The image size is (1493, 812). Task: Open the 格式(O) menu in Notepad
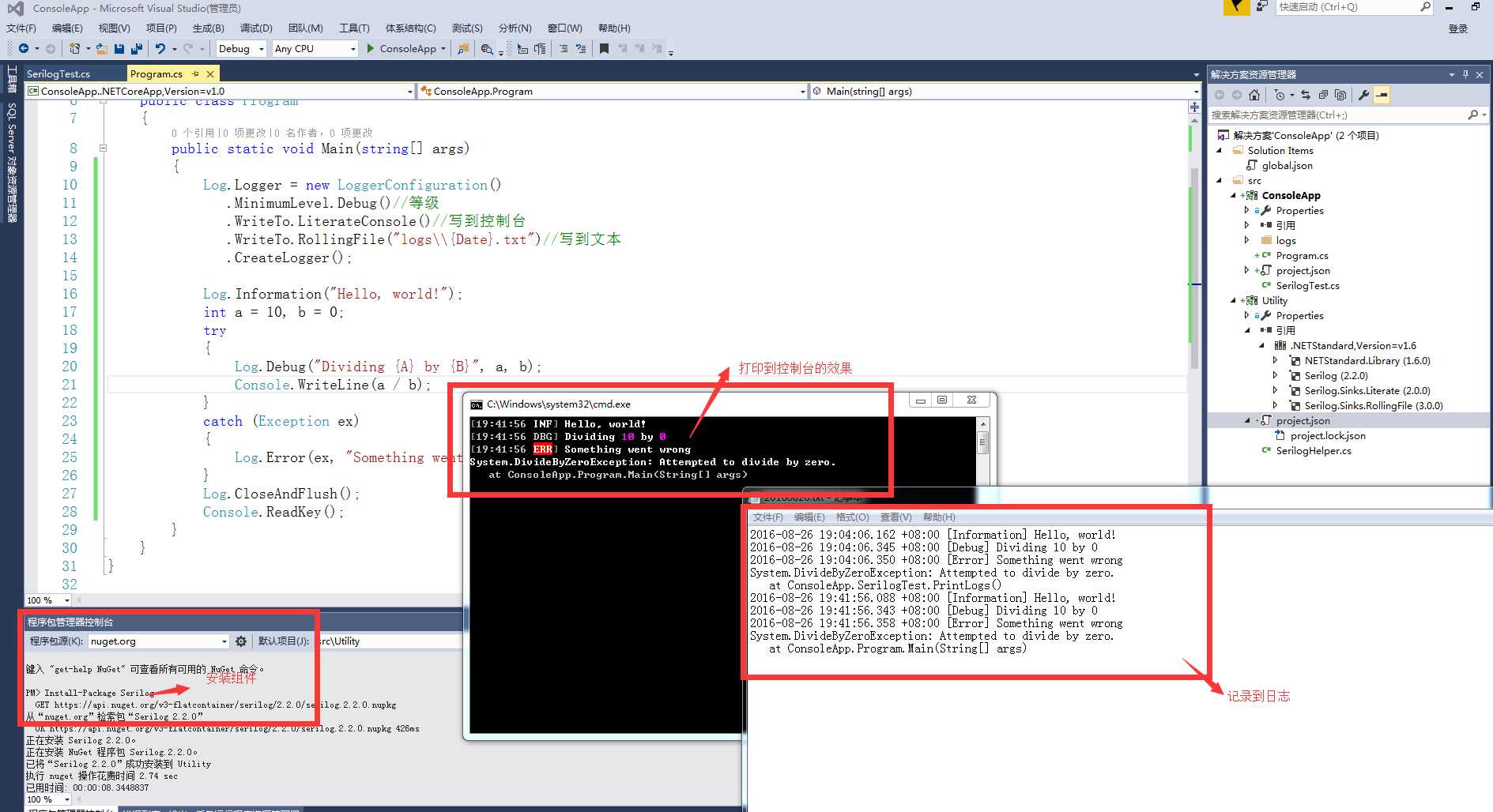[x=852, y=517]
